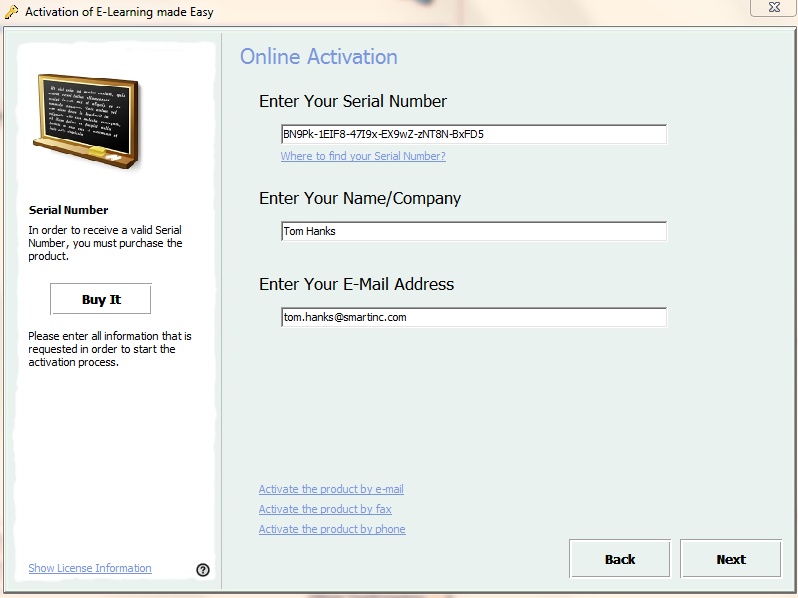The image size is (798, 598).
Task: Choose Activate the product by e-mail
Action: click(x=331, y=489)
